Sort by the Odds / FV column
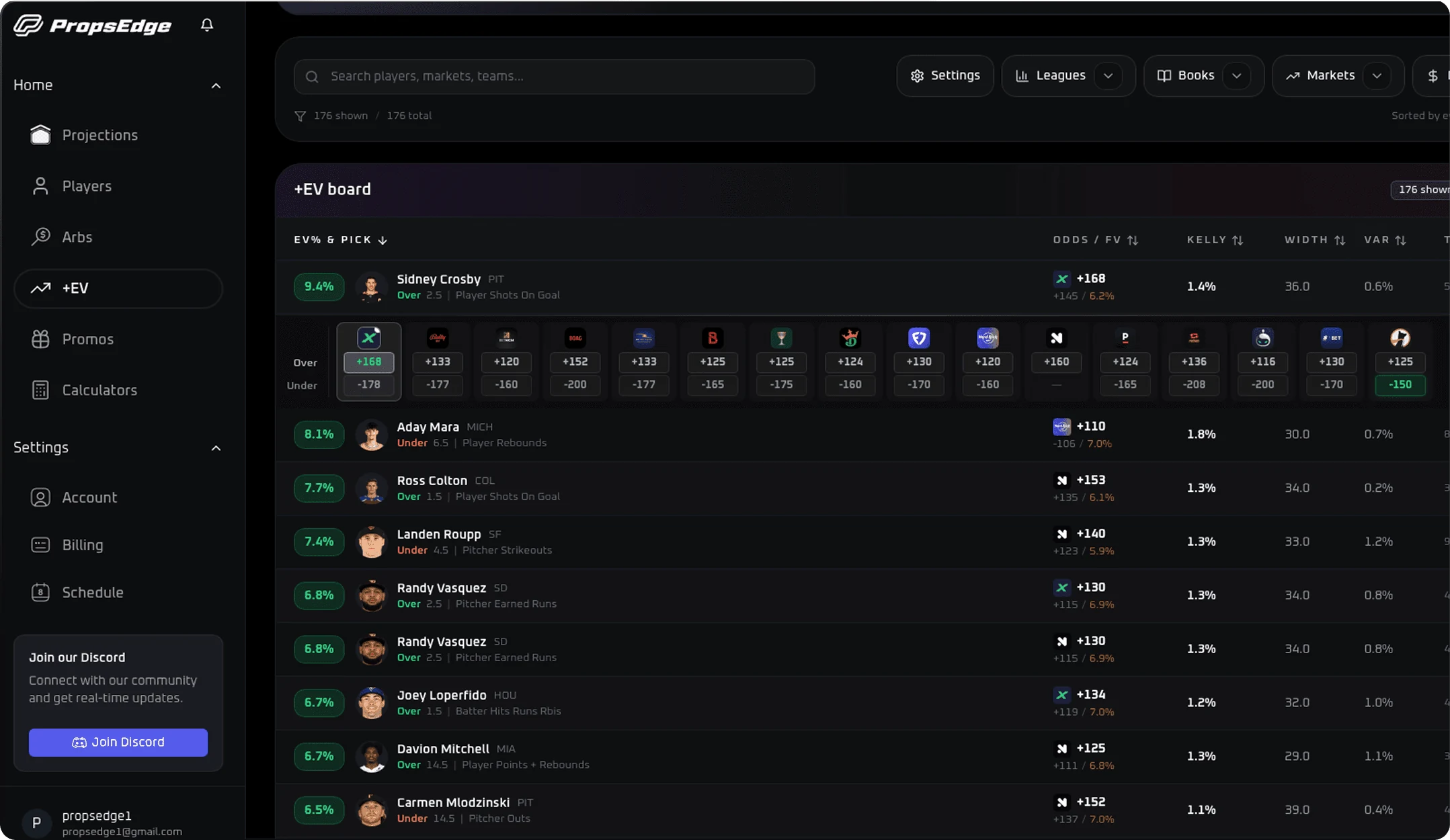Image resolution: width=1450 pixels, height=840 pixels. [x=1096, y=240]
